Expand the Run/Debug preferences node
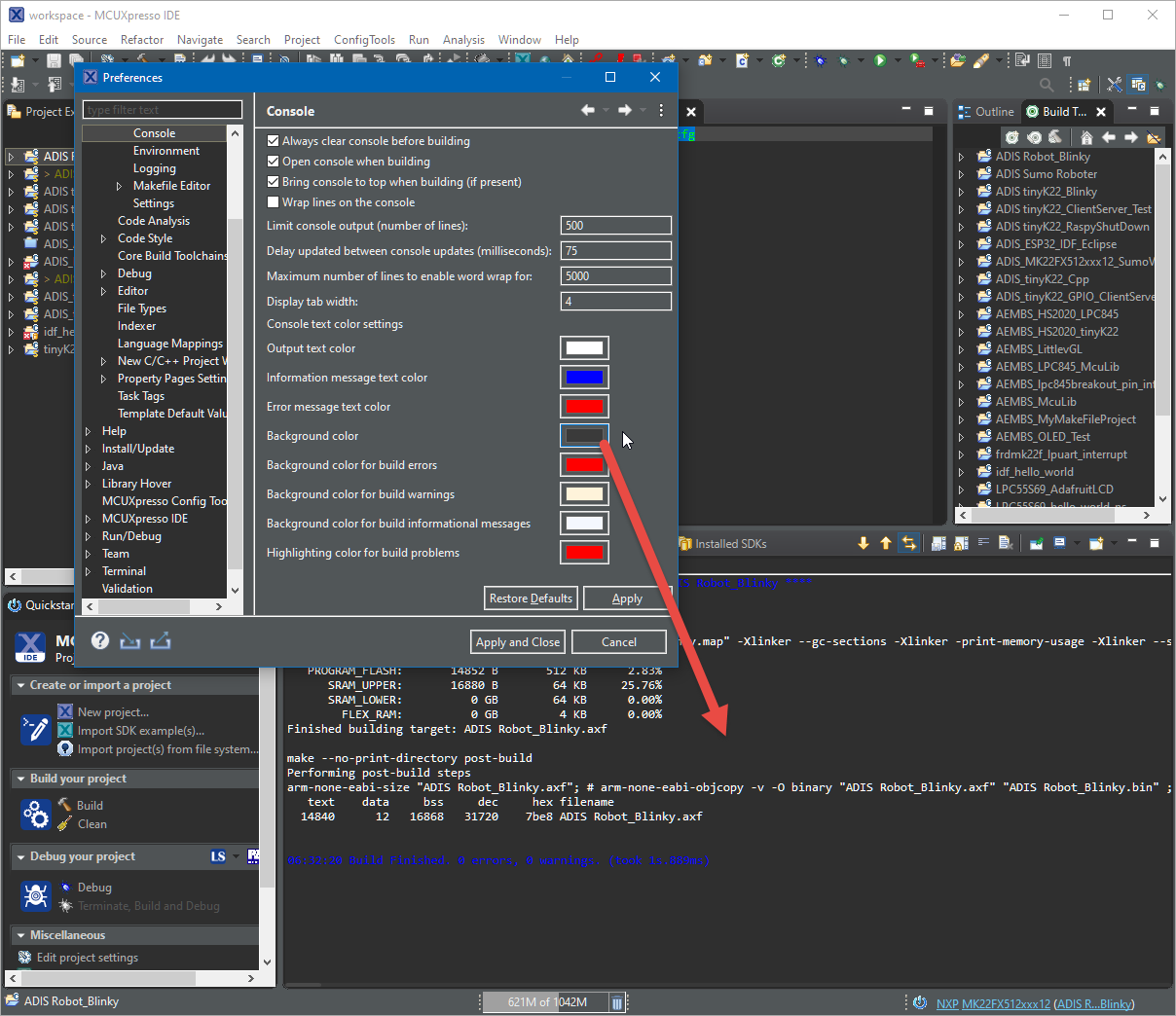The image size is (1176, 1016). pos(89,536)
